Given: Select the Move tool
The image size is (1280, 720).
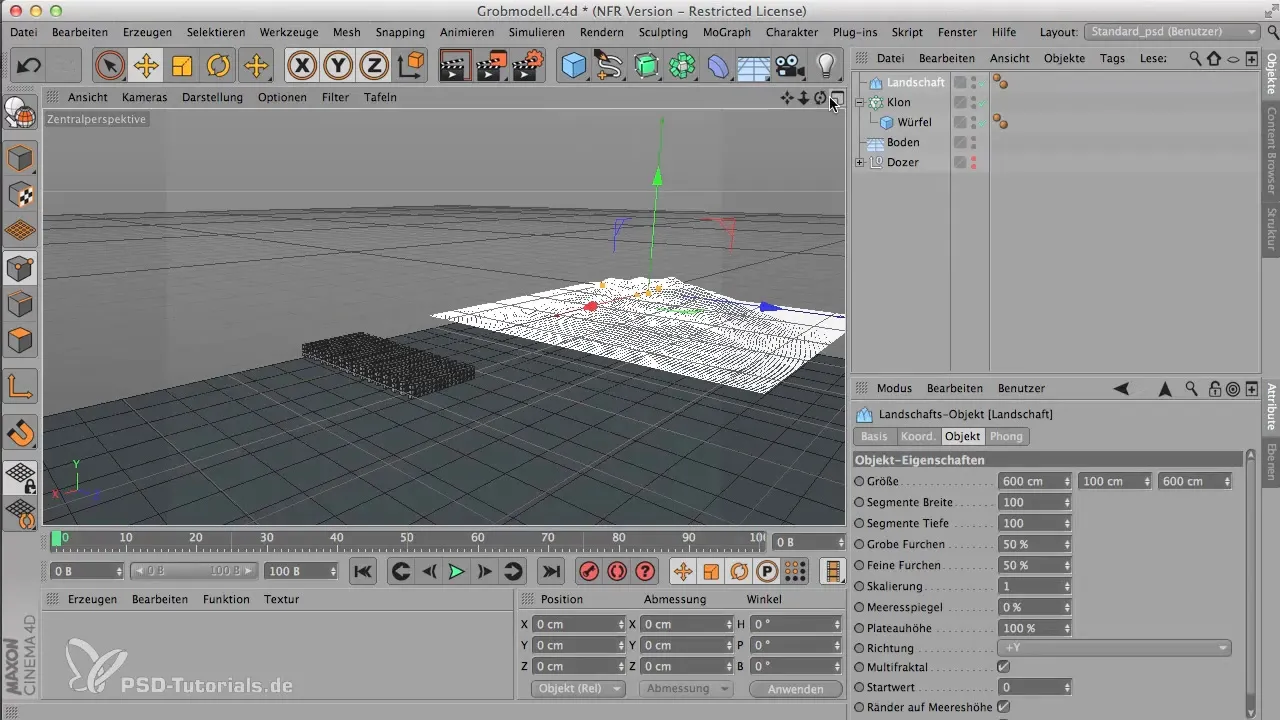Looking at the screenshot, I should [146, 66].
